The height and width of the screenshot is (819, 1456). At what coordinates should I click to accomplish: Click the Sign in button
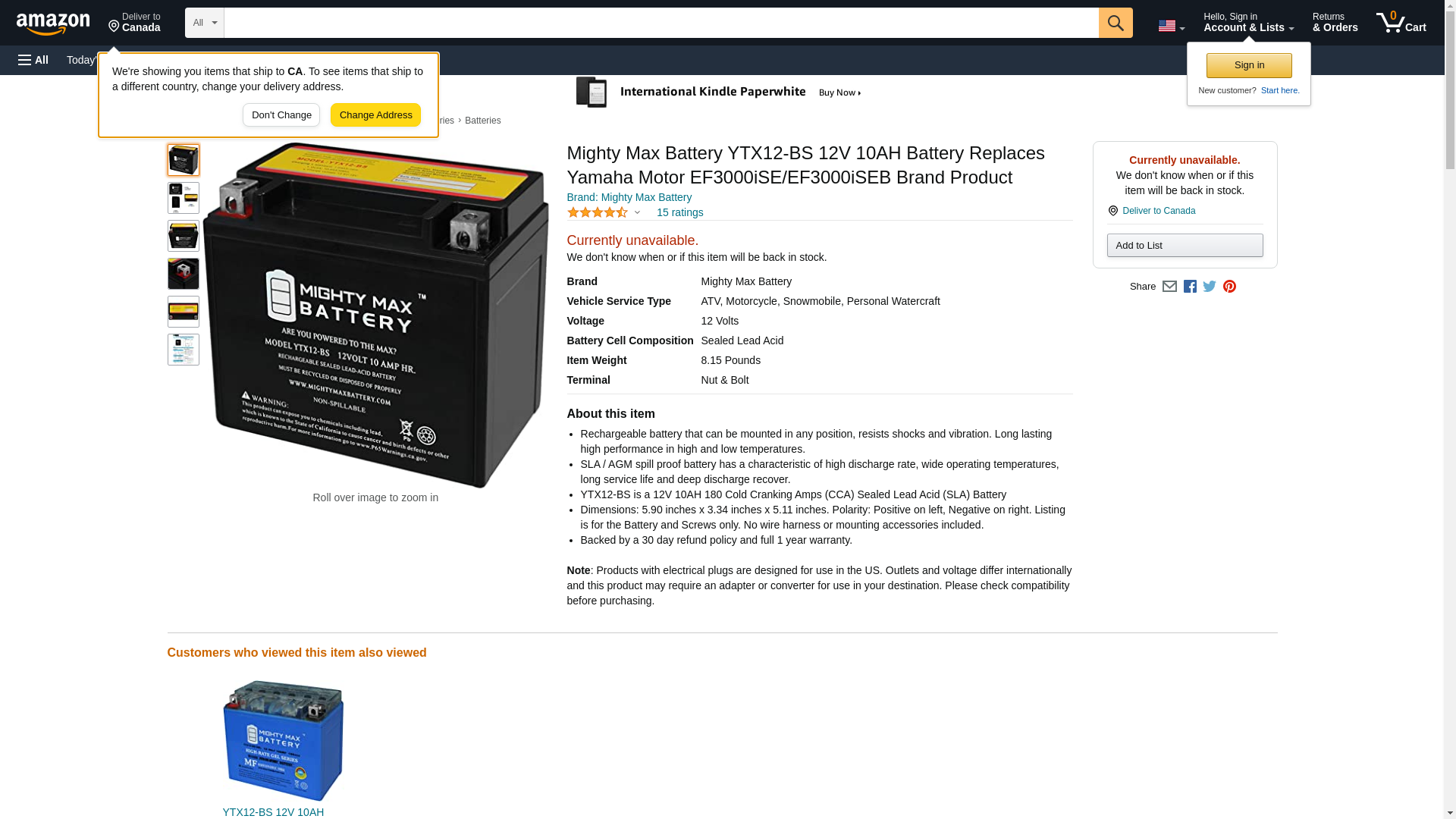coord(1249,65)
